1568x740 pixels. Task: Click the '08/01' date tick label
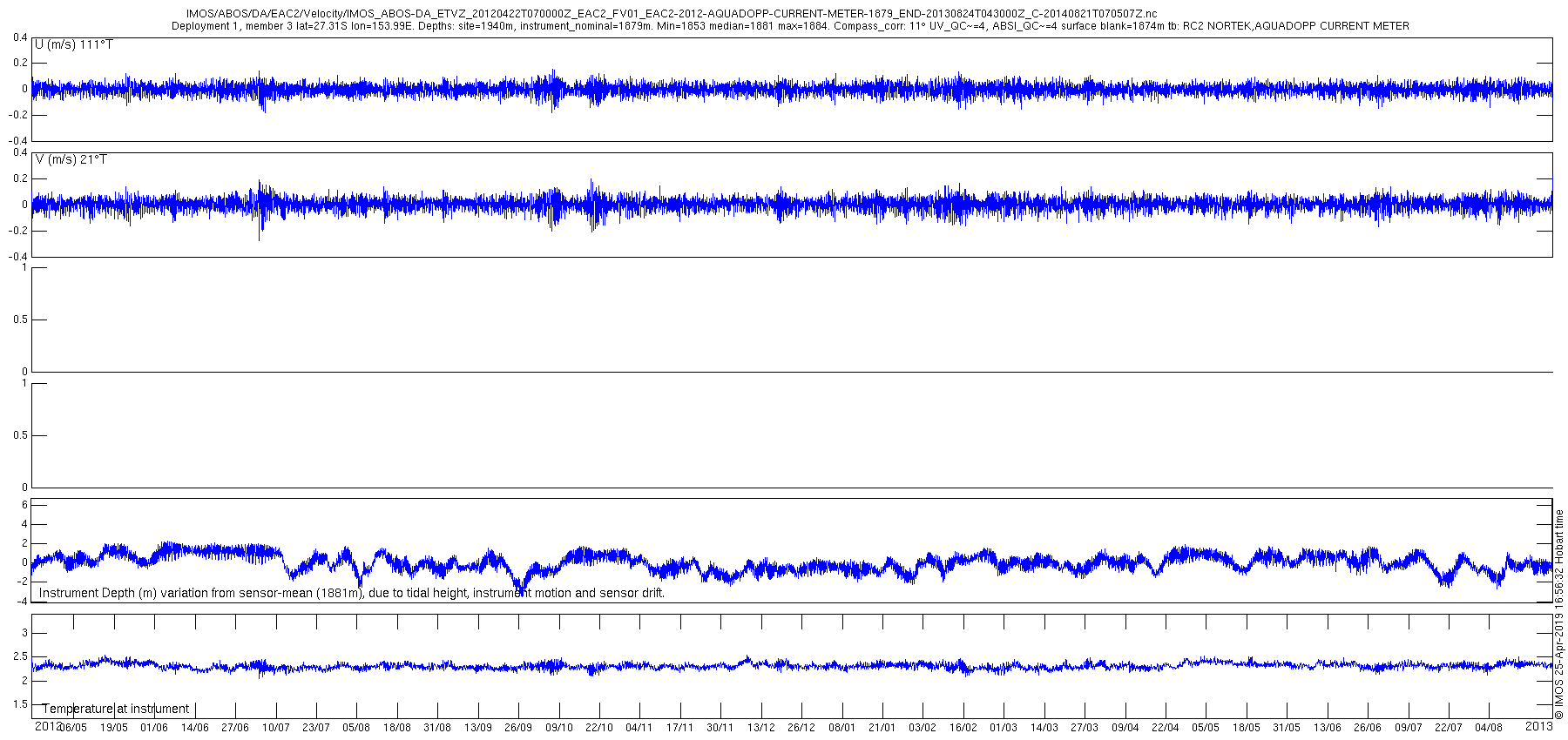[842, 728]
